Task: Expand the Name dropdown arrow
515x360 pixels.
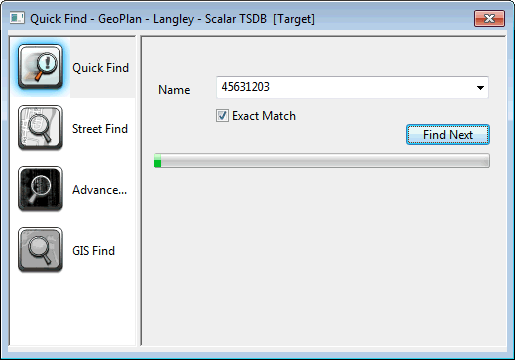Action: (480, 88)
